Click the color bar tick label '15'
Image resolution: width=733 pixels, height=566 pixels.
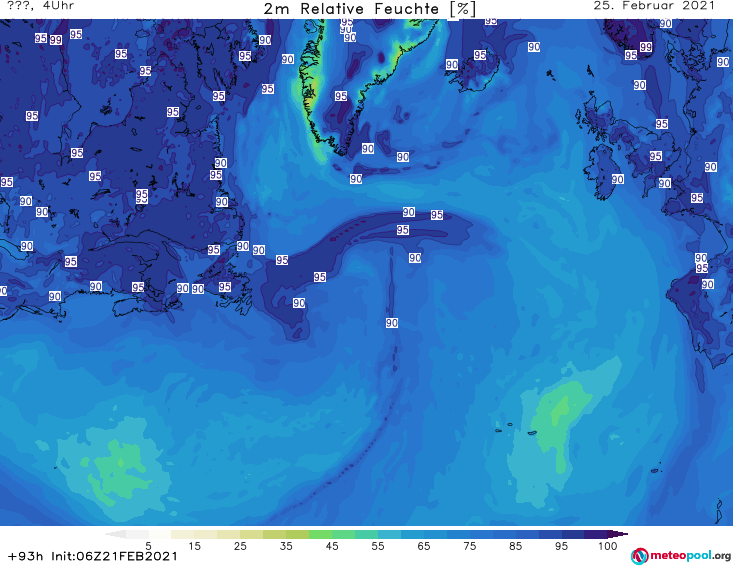[x=194, y=546]
